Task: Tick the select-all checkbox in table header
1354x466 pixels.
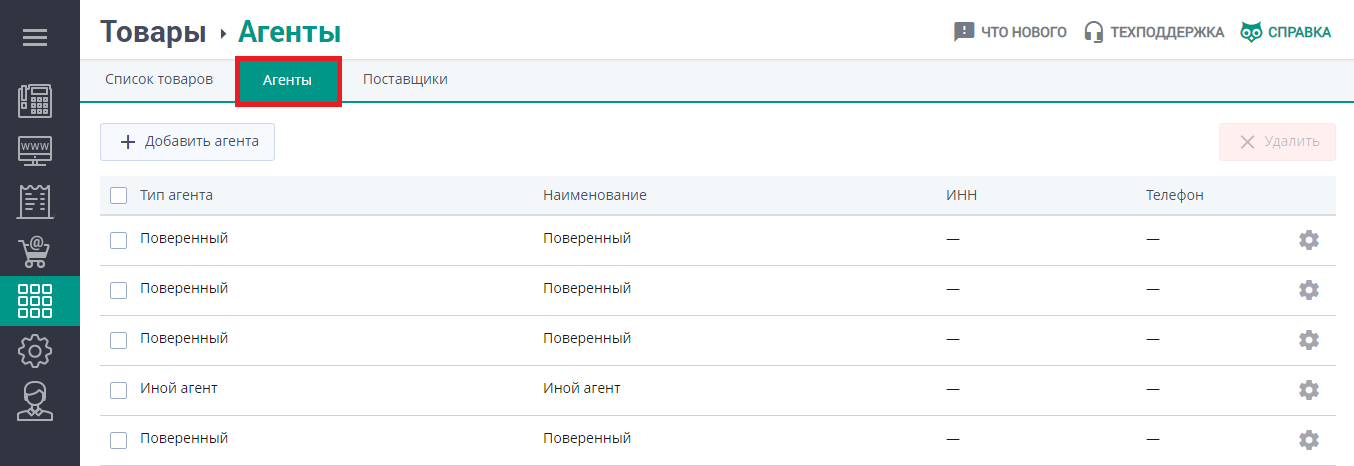Action: [119, 196]
